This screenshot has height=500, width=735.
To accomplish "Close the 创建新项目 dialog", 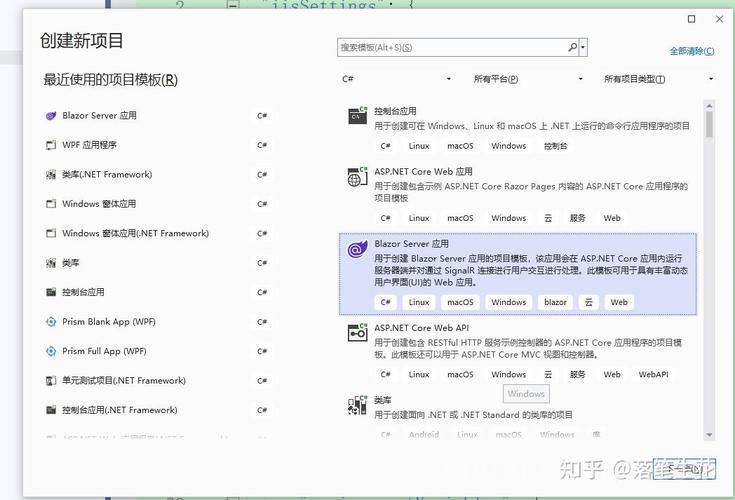I will (x=720, y=19).
